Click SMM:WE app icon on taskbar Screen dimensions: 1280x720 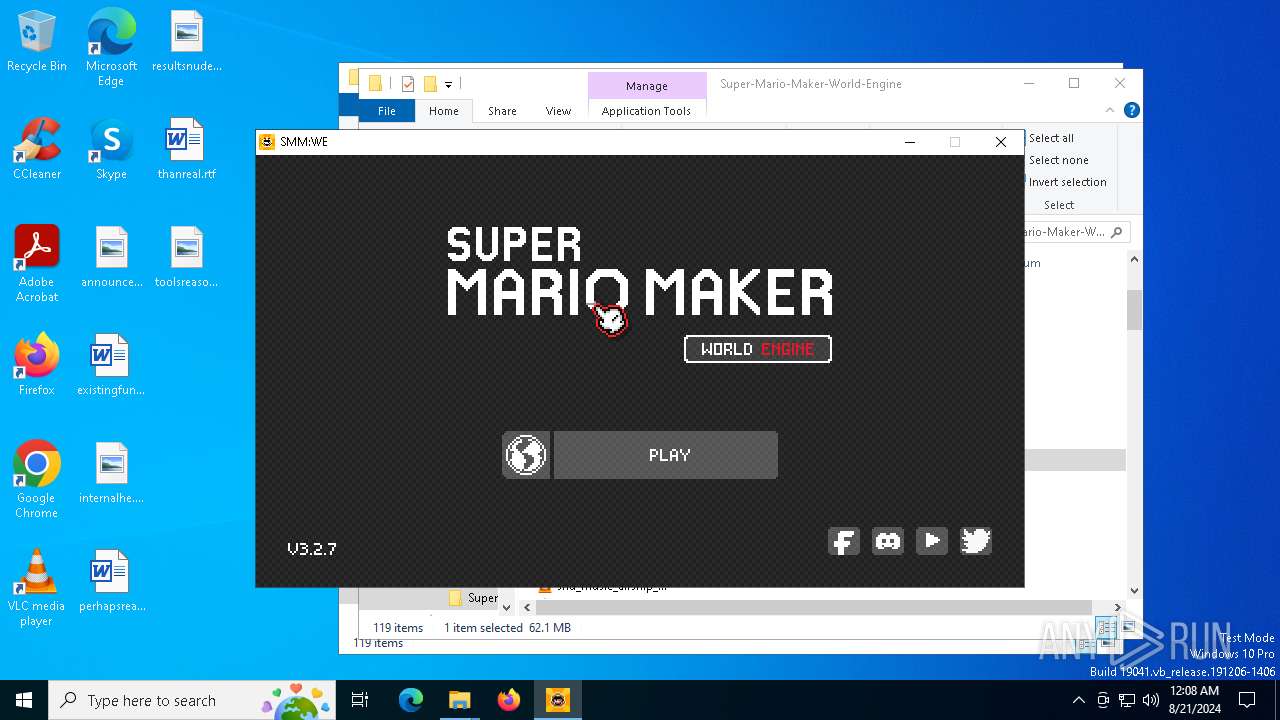coord(557,700)
